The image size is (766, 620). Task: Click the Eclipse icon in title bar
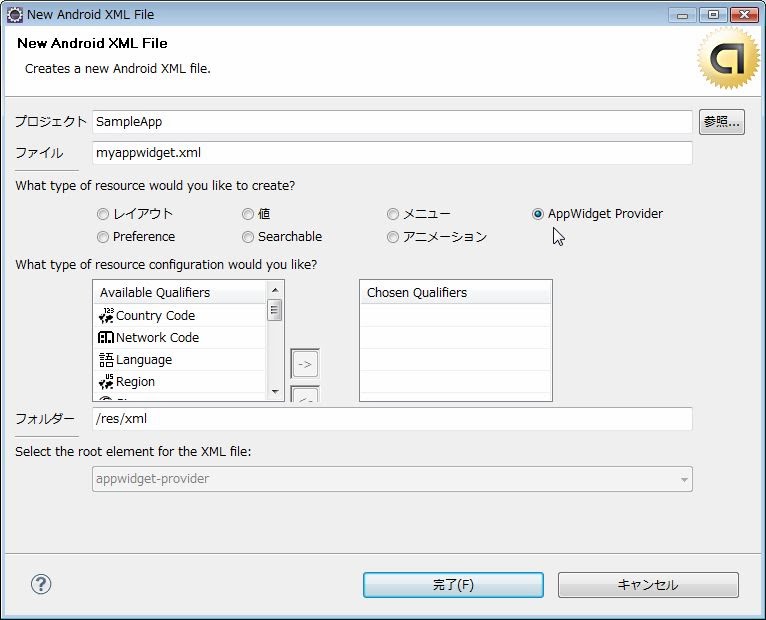pos(14,14)
